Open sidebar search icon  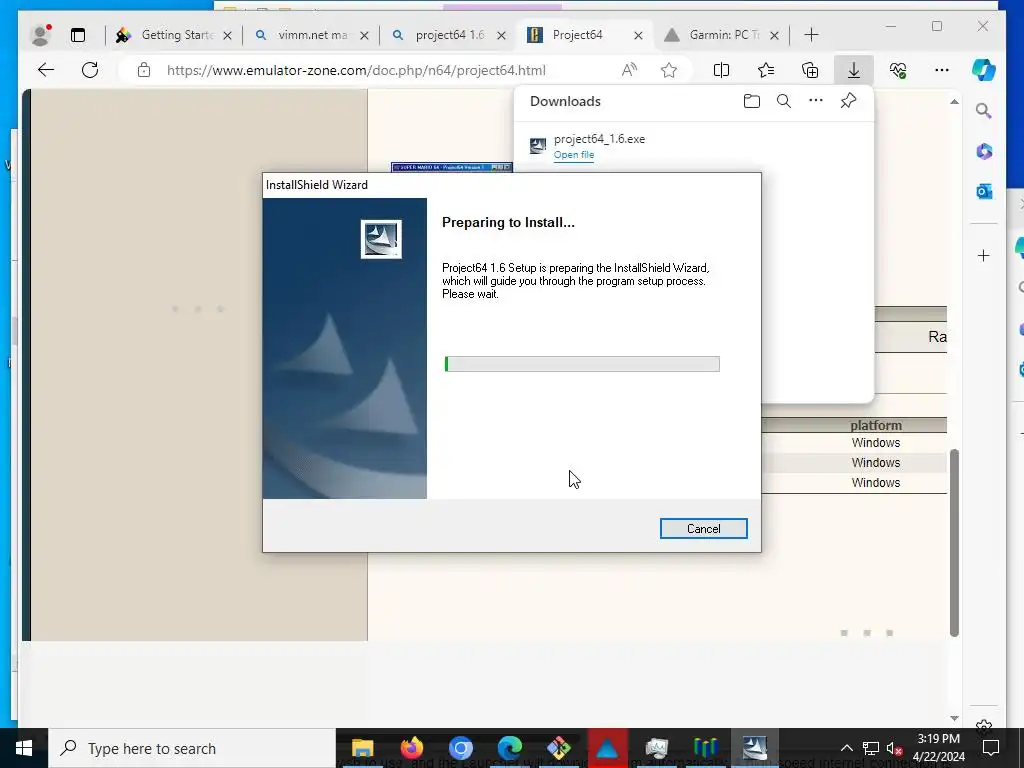click(x=984, y=110)
